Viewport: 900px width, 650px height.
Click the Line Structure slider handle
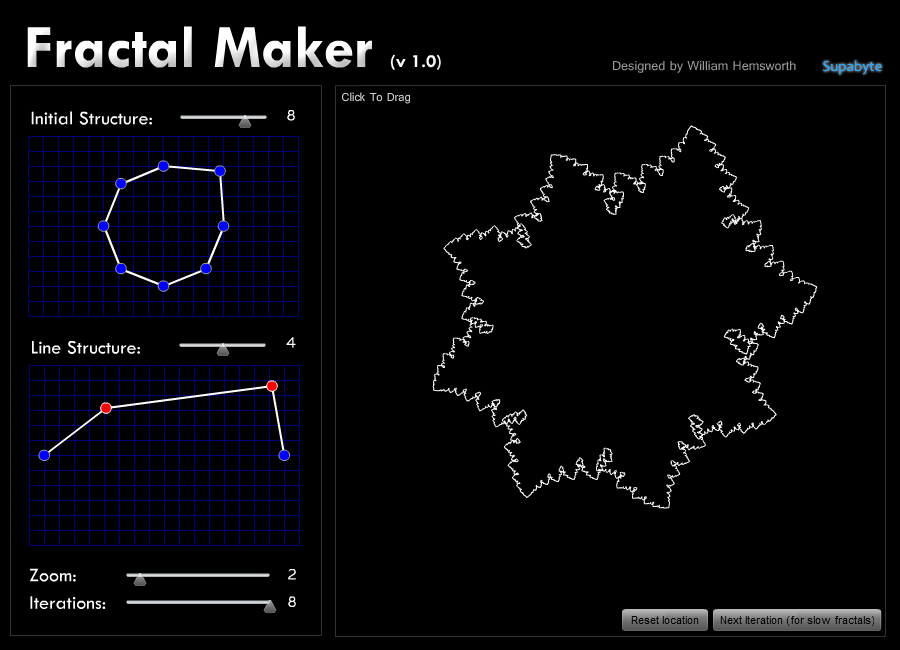[x=224, y=347]
